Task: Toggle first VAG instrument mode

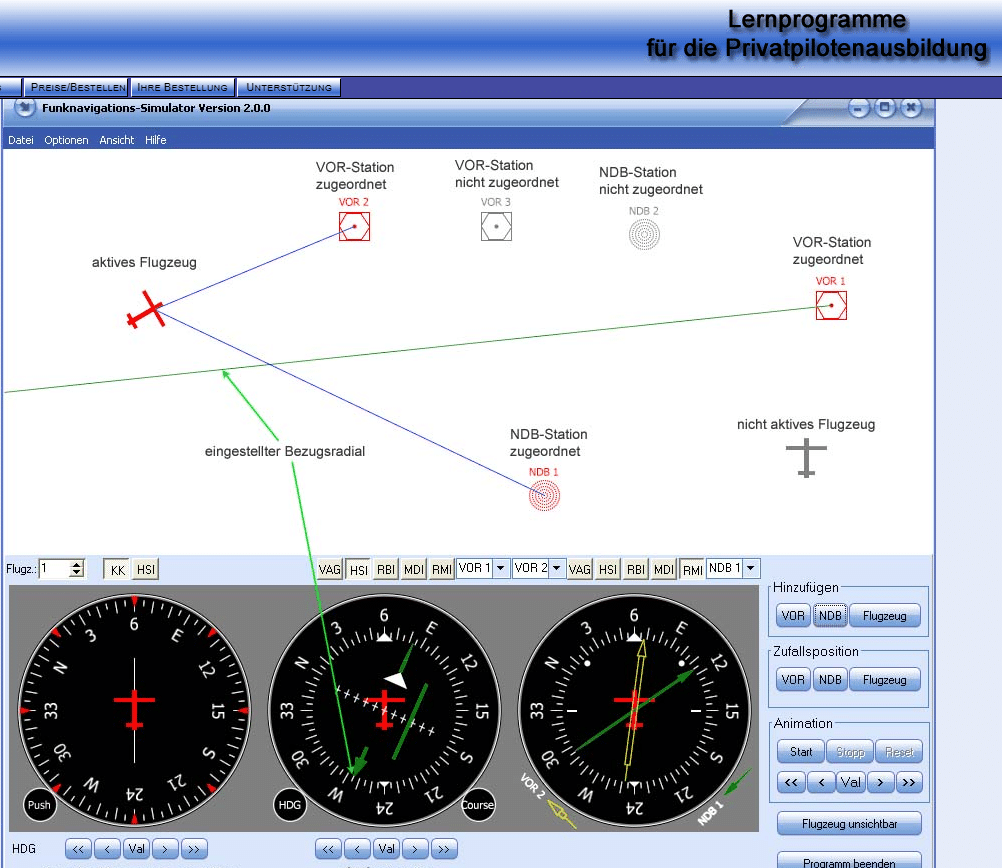Action: [x=330, y=569]
